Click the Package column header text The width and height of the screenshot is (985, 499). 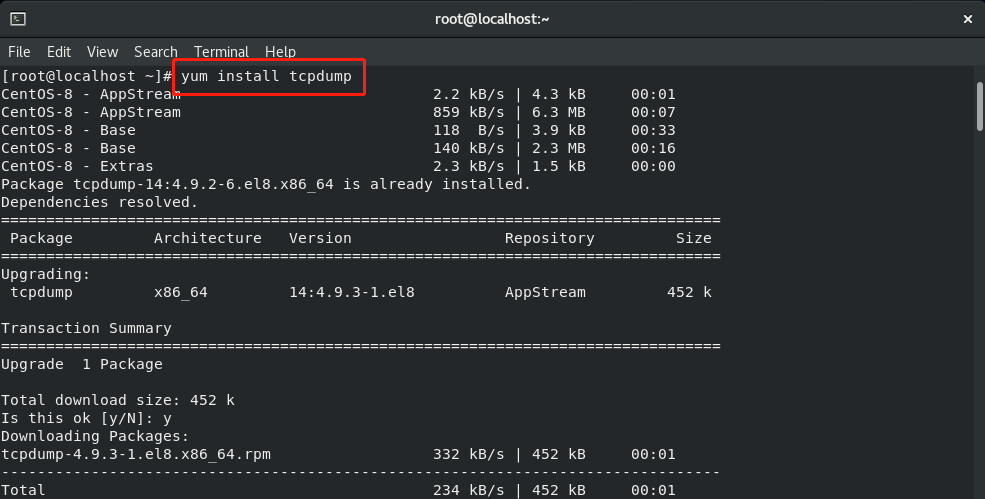tap(41, 239)
